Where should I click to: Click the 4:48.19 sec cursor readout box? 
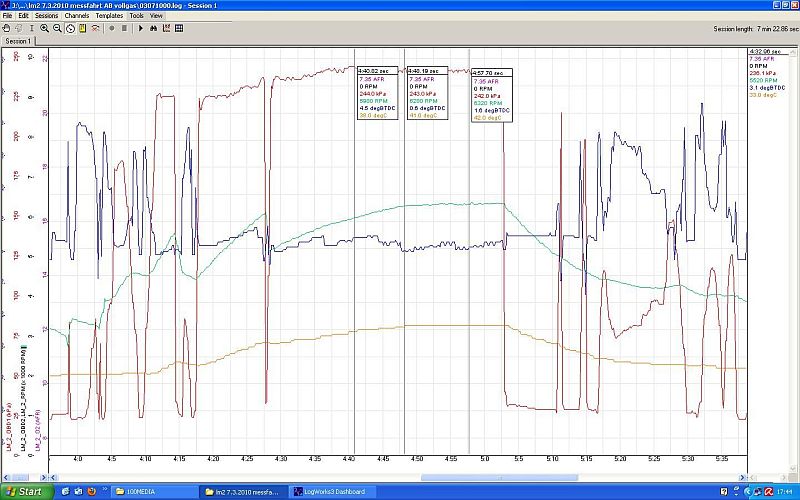[x=428, y=93]
